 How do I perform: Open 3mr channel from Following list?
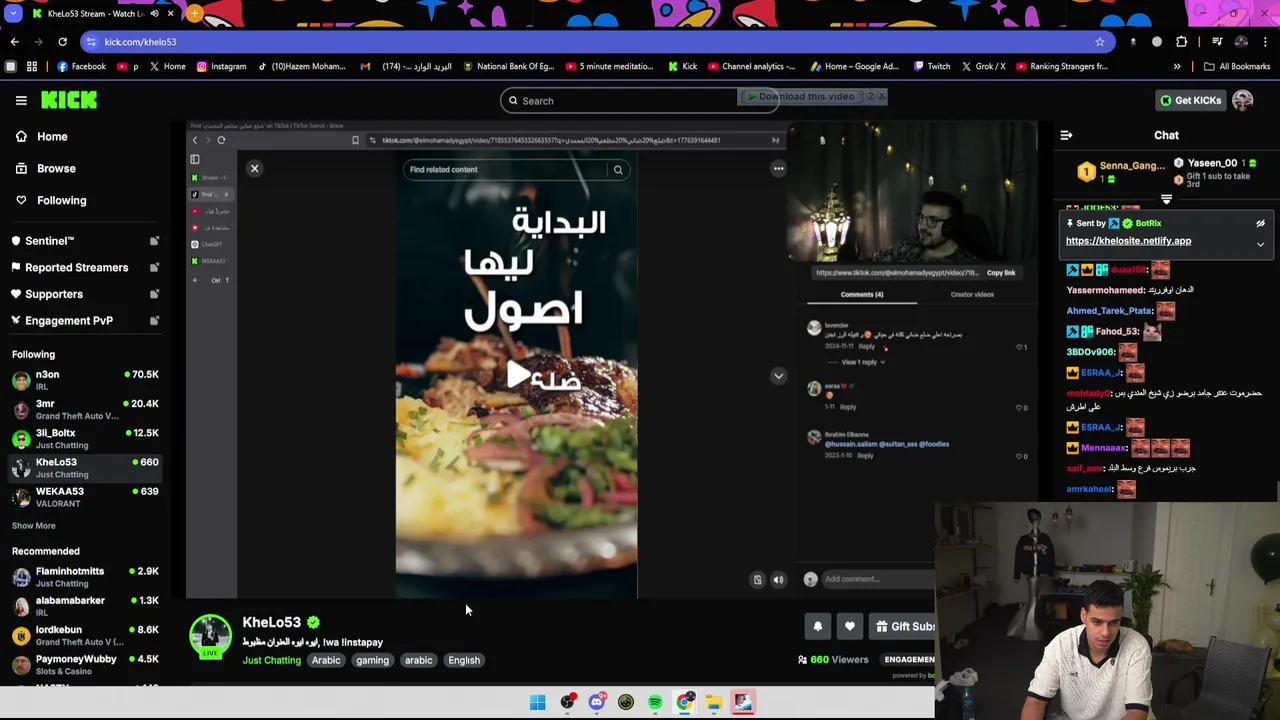point(85,409)
